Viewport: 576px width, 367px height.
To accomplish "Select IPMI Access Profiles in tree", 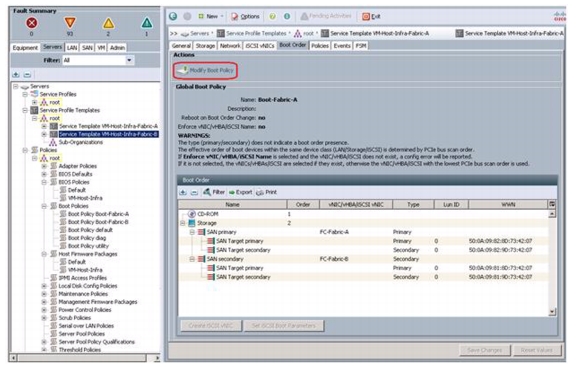I will coord(83,278).
